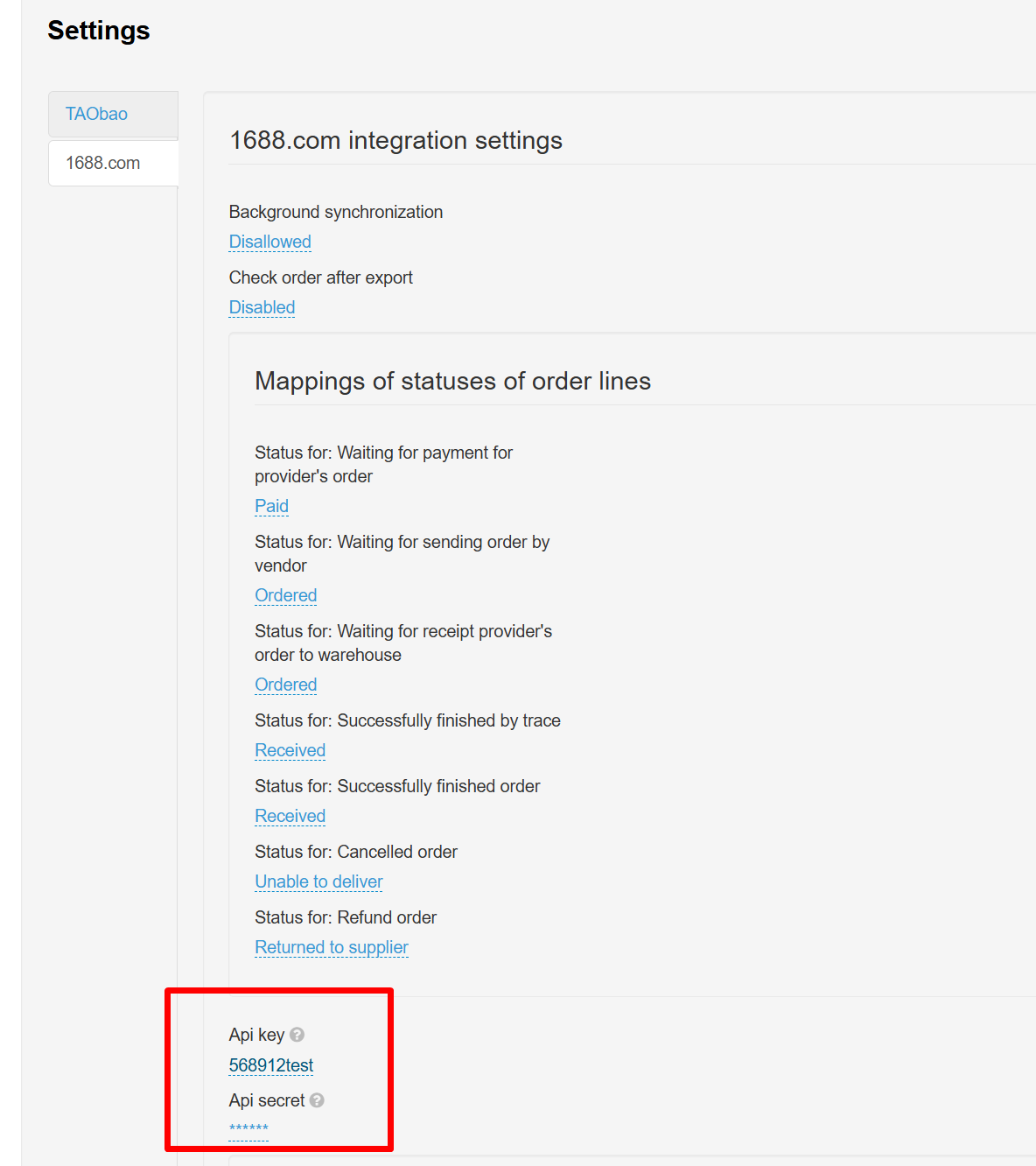Open the Returned to supplier status selector
Screen dimensions: 1036x1166
click(331, 947)
